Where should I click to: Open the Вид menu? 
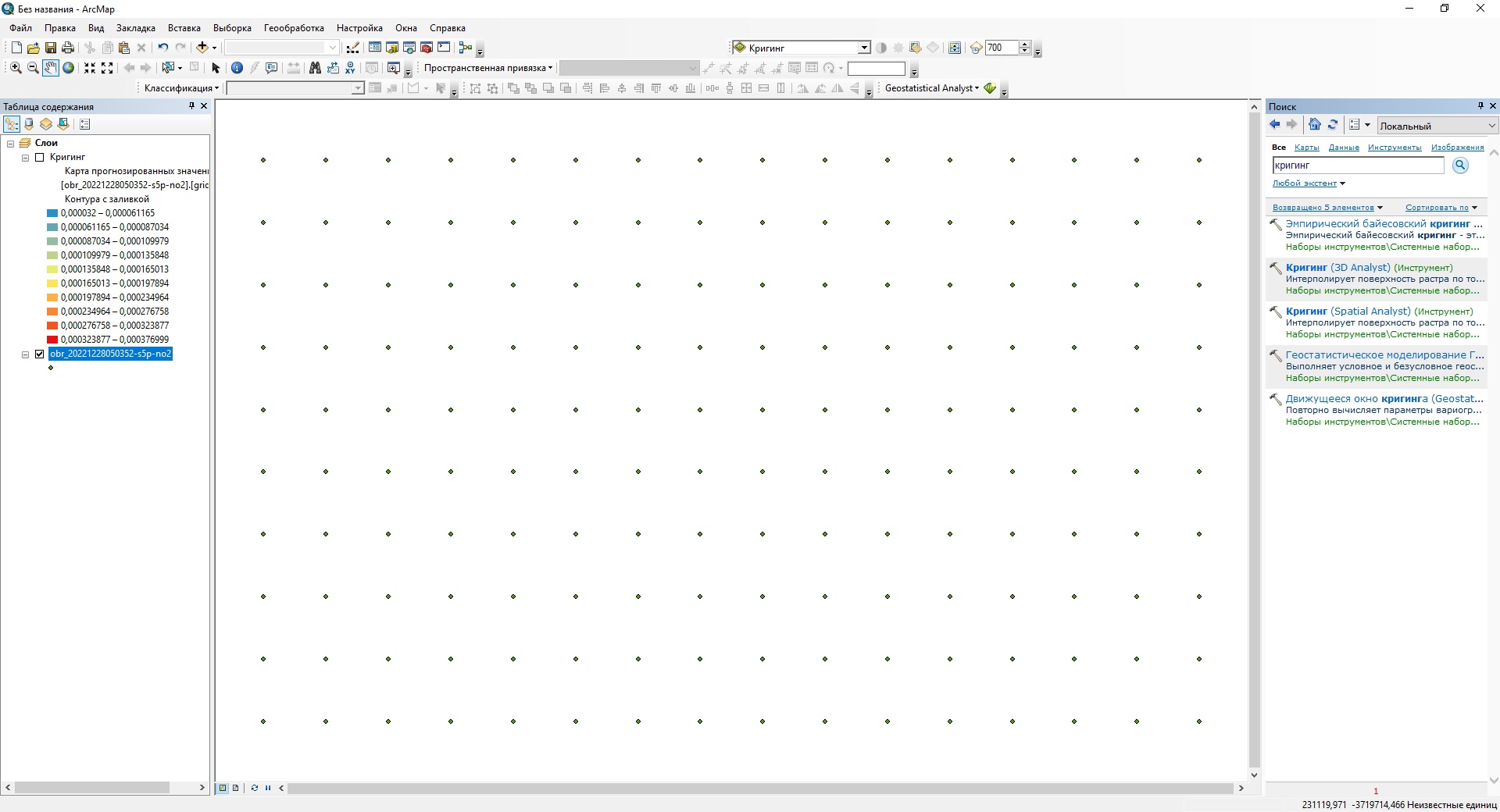point(96,28)
